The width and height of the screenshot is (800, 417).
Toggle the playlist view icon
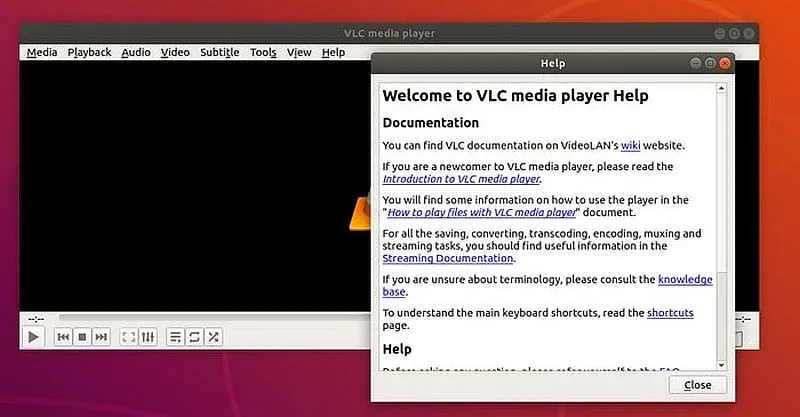[x=175, y=337]
